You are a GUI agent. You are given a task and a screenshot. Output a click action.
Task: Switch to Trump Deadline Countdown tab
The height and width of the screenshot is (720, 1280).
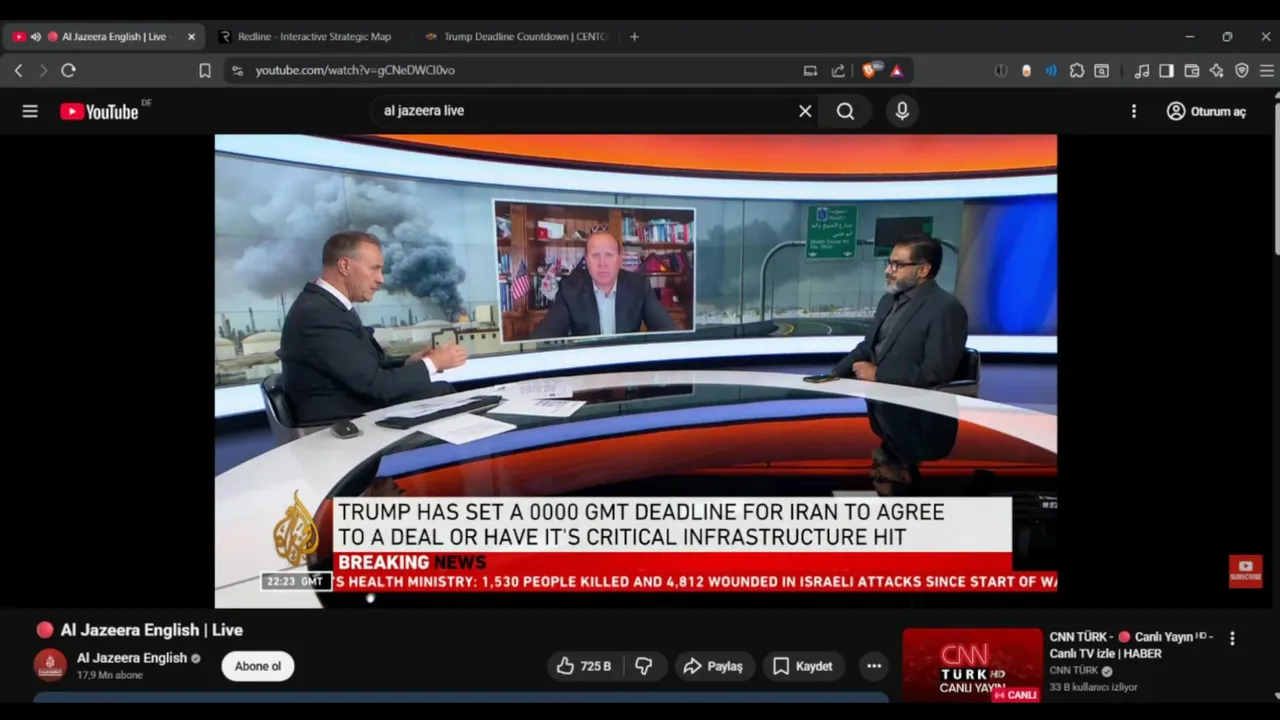click(x=516, y=37)
